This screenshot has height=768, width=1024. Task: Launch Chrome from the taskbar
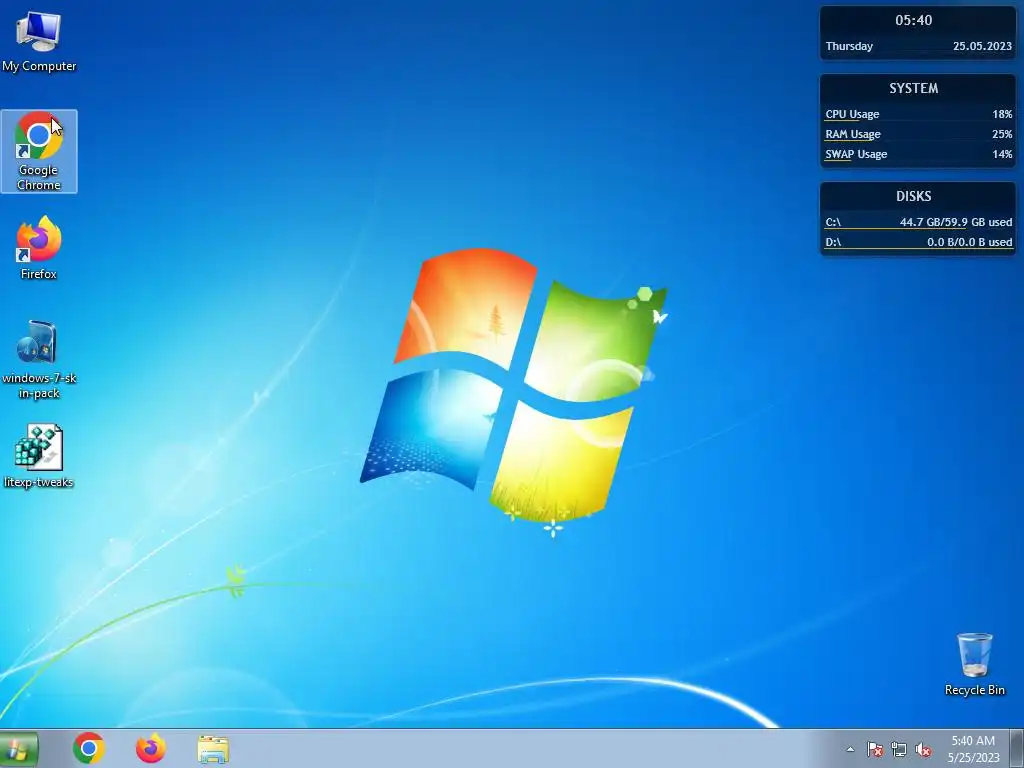click(89, 748)
